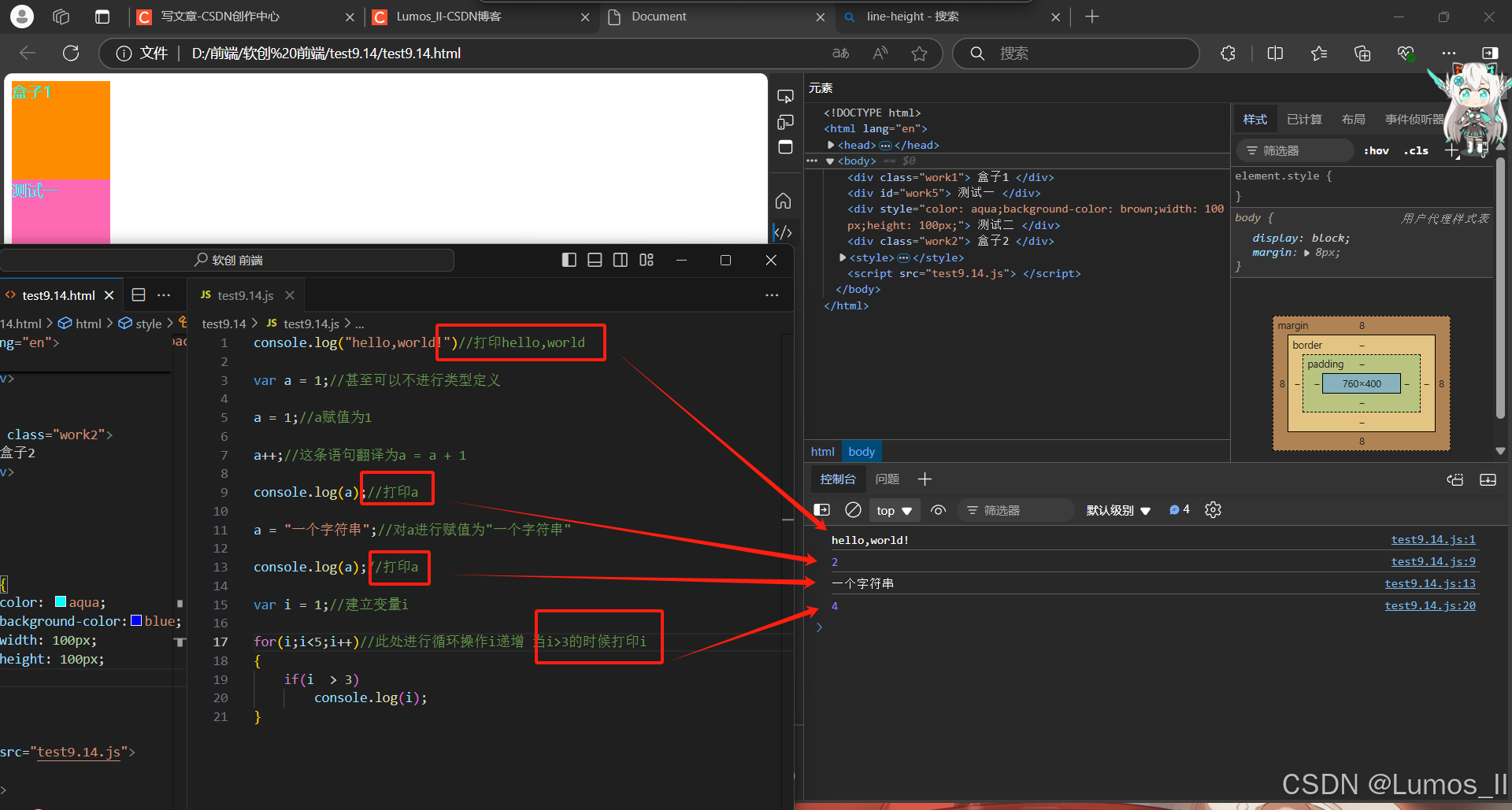The width and height of the screenshot is (1512, 810).
Task: Create a live expression with the eye icon
Action: (938, 510)
